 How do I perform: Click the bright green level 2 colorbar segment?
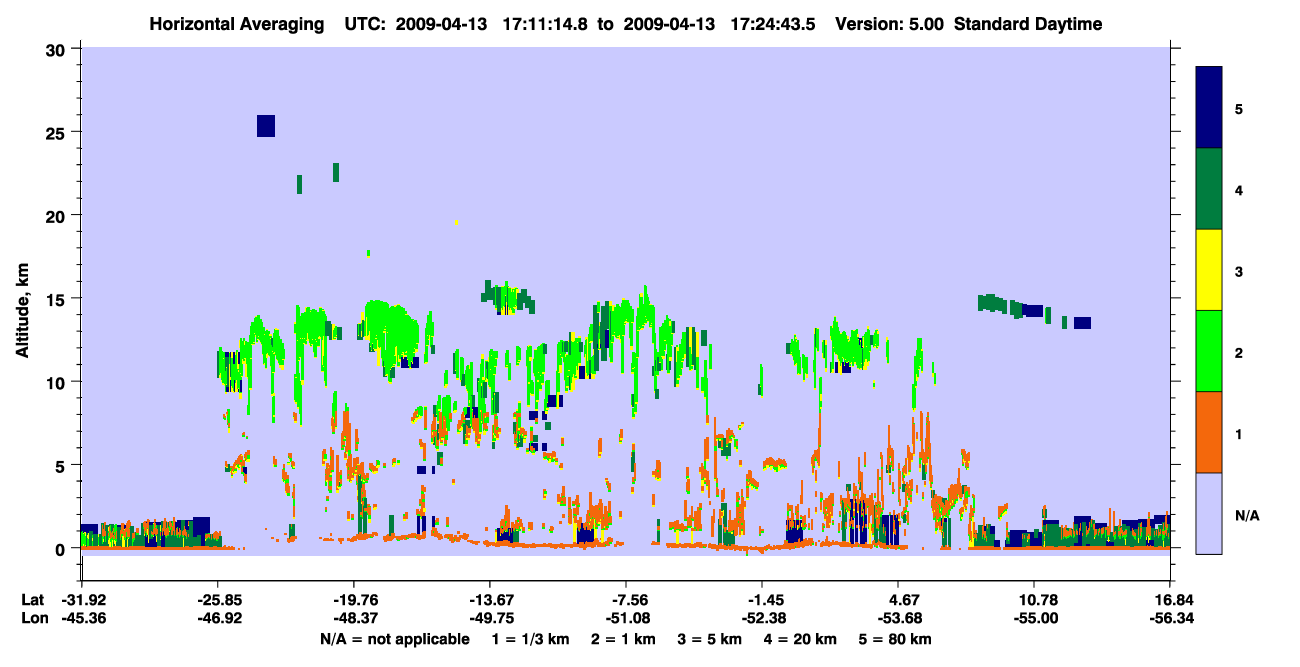click(1209, 351)
